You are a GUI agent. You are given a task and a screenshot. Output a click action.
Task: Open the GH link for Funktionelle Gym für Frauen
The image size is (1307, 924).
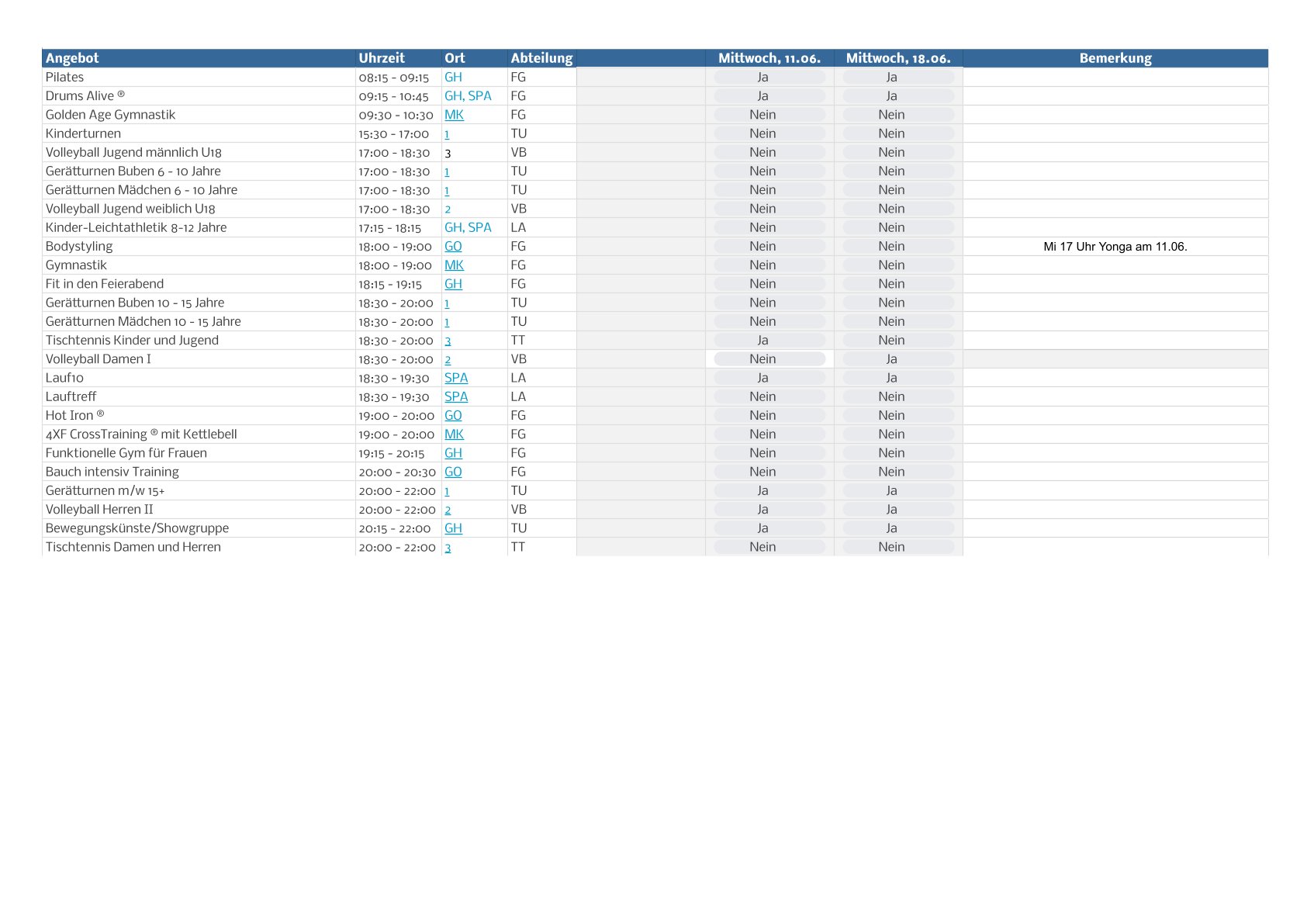[x=453, y=453]
